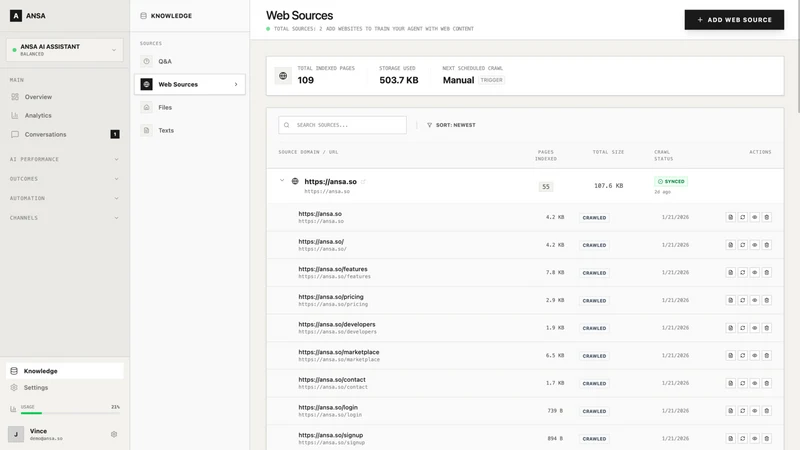
Task: Click the Trigger button next to Manual
Action: [x=491, y=80]
